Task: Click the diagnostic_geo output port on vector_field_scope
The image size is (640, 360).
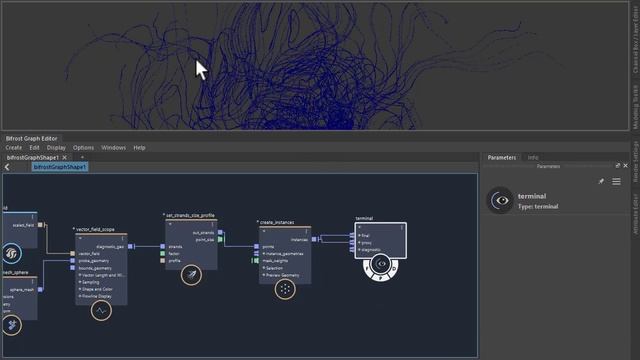Action: [130, 247]
